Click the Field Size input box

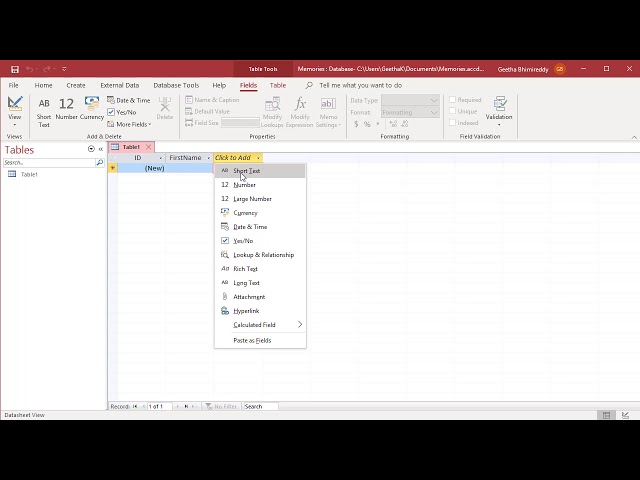pyautogui.click(x=240, y=122)
